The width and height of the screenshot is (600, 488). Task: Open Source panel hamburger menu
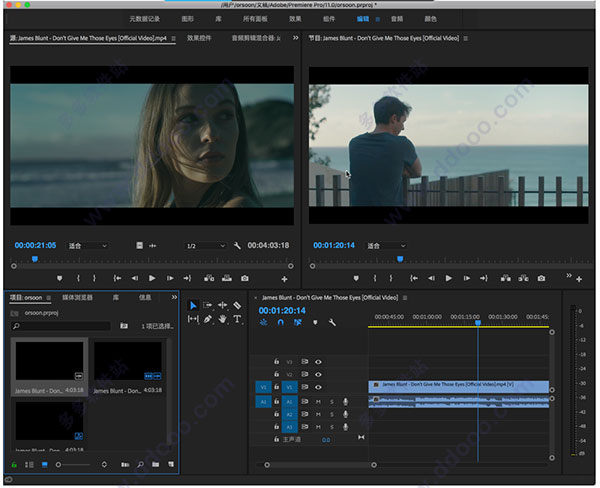[x=173, y=38]
